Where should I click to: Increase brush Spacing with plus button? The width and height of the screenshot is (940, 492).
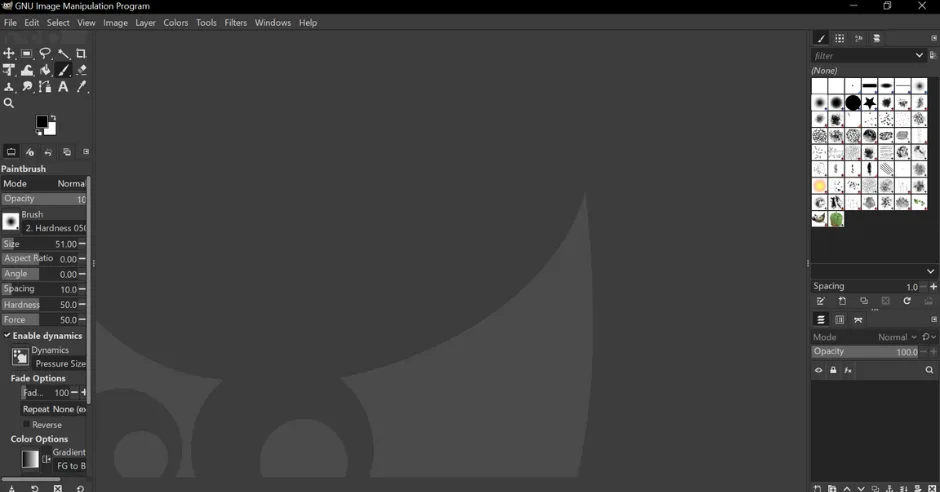tap(933, 286)
